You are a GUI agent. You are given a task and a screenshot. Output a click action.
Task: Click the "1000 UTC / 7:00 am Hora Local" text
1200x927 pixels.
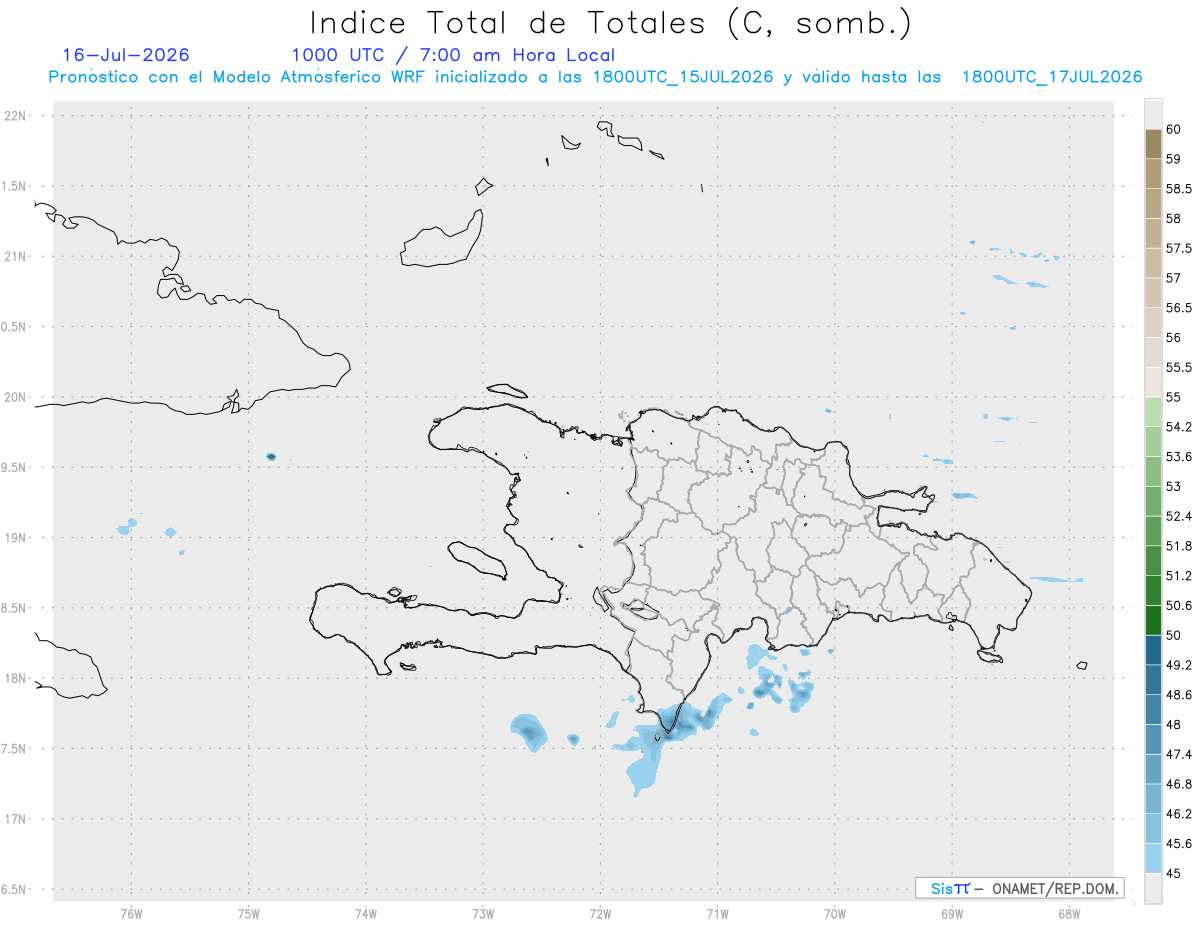point(453,56)
